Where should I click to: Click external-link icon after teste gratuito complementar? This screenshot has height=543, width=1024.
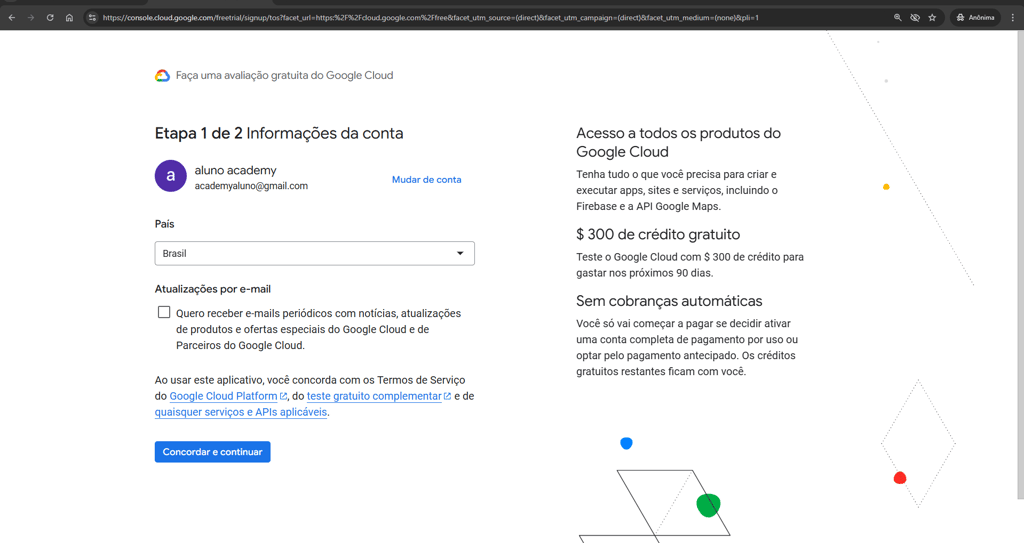coord(447,396)
